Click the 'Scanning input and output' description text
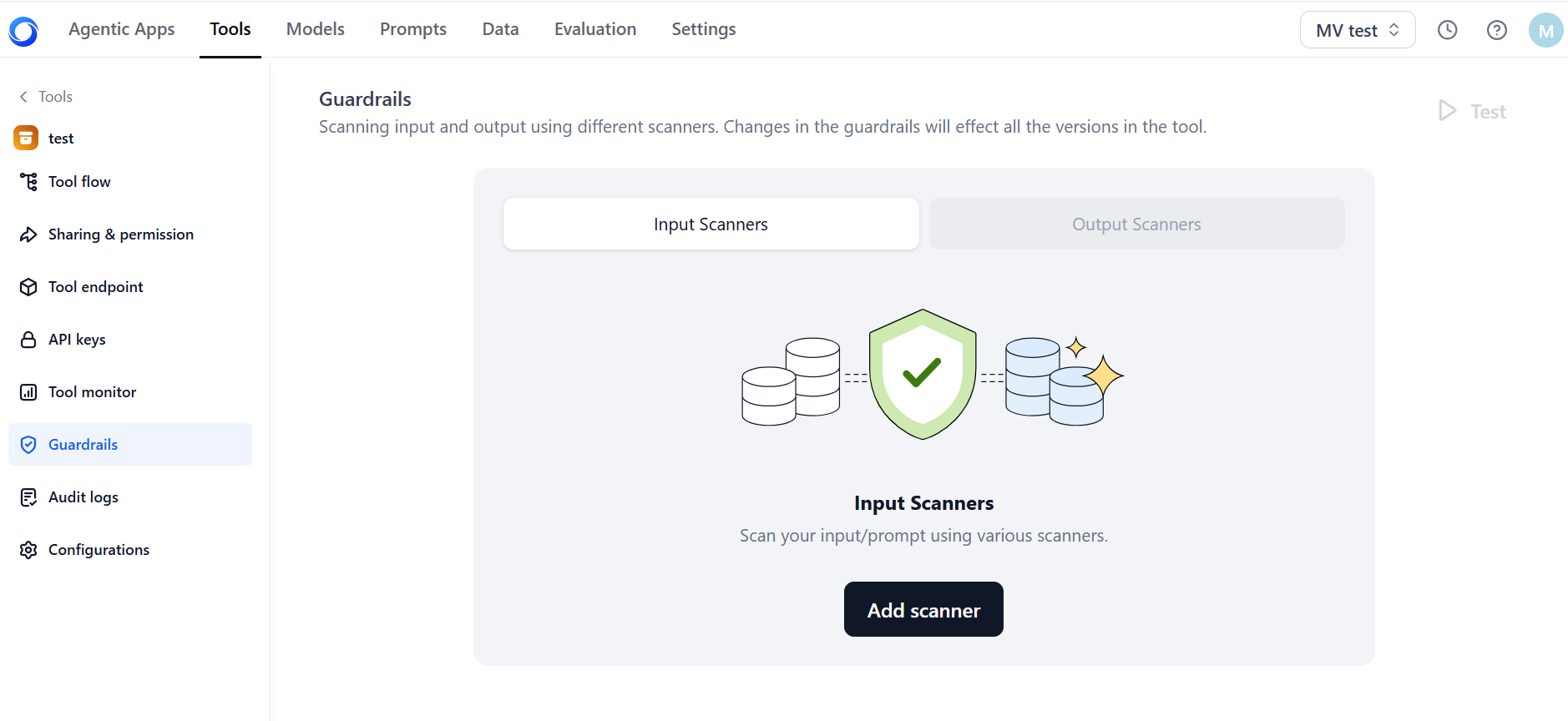 762,127
